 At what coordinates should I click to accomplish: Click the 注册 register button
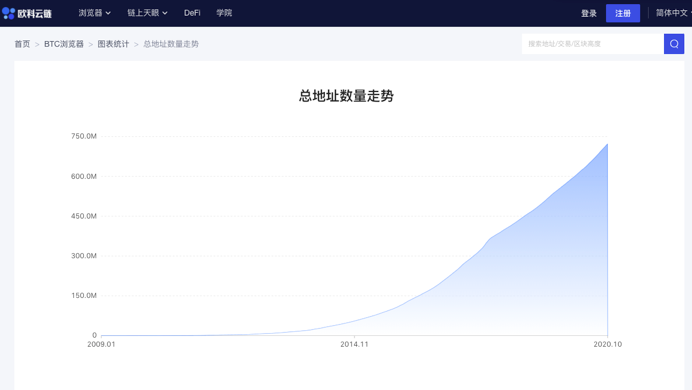coord(623,13)
